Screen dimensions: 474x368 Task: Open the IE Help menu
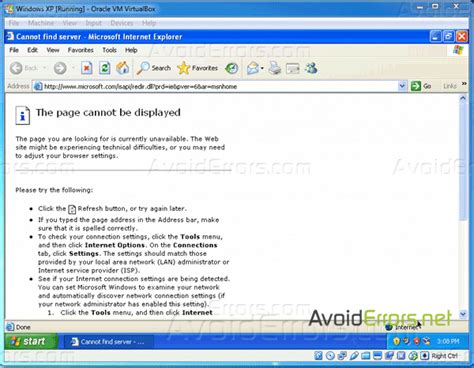pos(131,50)
